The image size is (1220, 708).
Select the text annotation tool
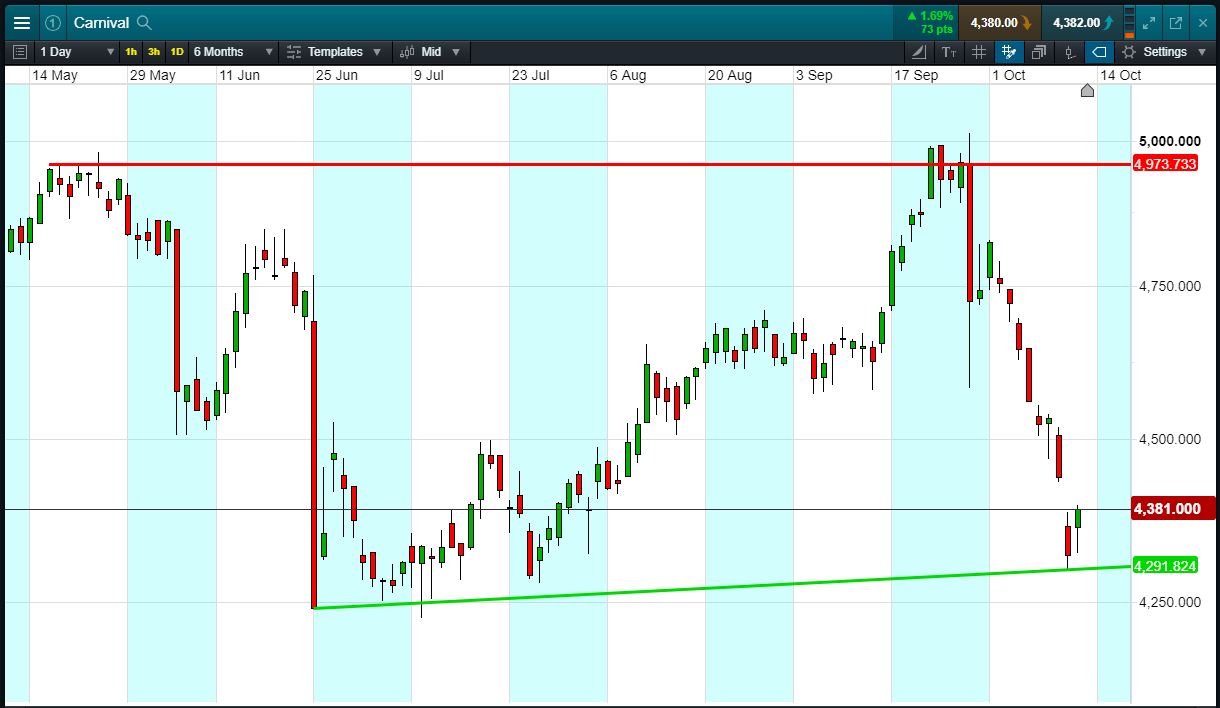point(949,52)
